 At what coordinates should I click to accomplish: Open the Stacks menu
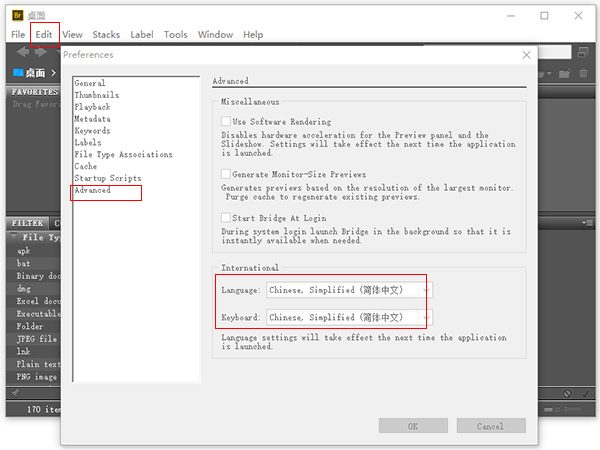(x=106, y=35)
